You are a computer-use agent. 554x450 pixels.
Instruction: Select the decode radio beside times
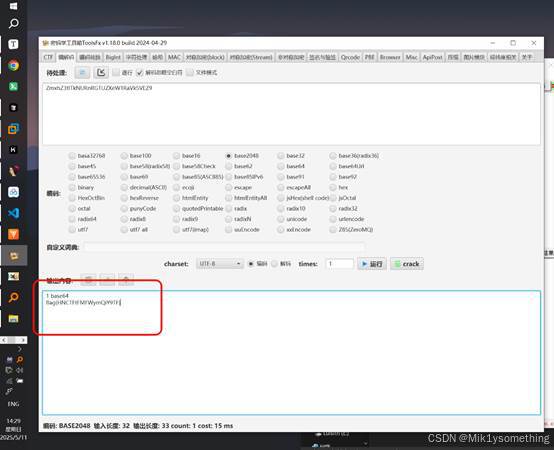(x=275, y=264)
